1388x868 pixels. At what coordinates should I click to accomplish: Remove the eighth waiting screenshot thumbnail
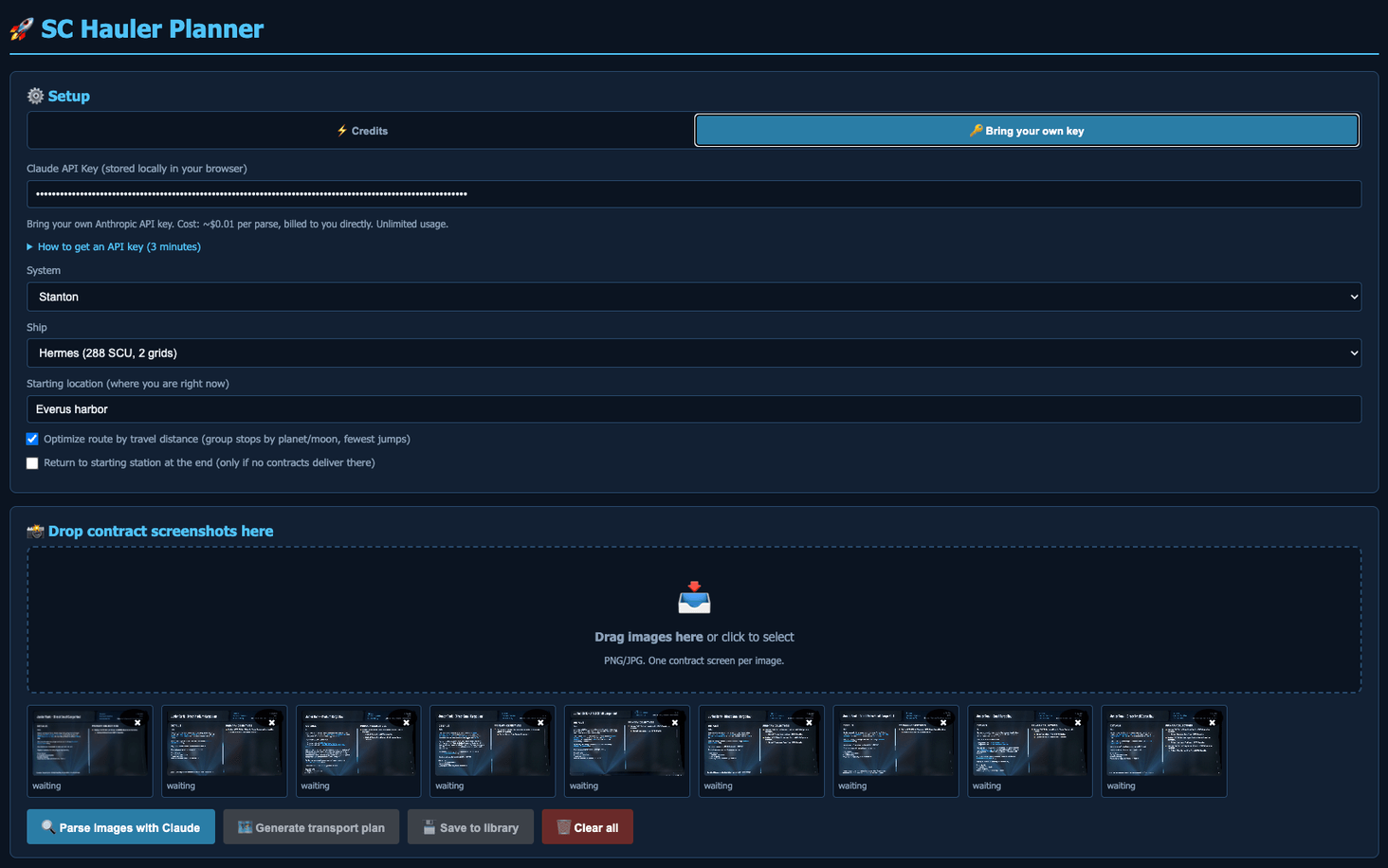coord(1078,723)
